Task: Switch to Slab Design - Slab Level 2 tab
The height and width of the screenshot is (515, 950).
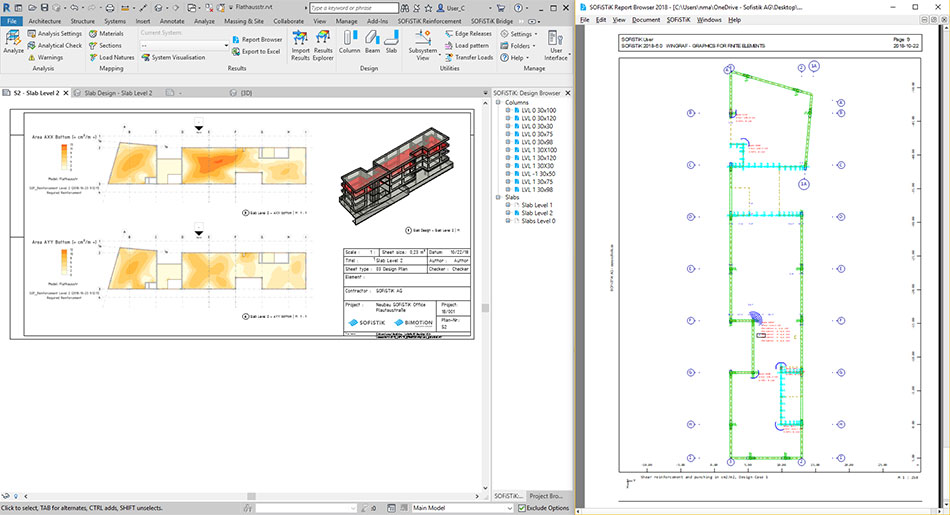Action: pyautogui.click(x=118, y=93)
